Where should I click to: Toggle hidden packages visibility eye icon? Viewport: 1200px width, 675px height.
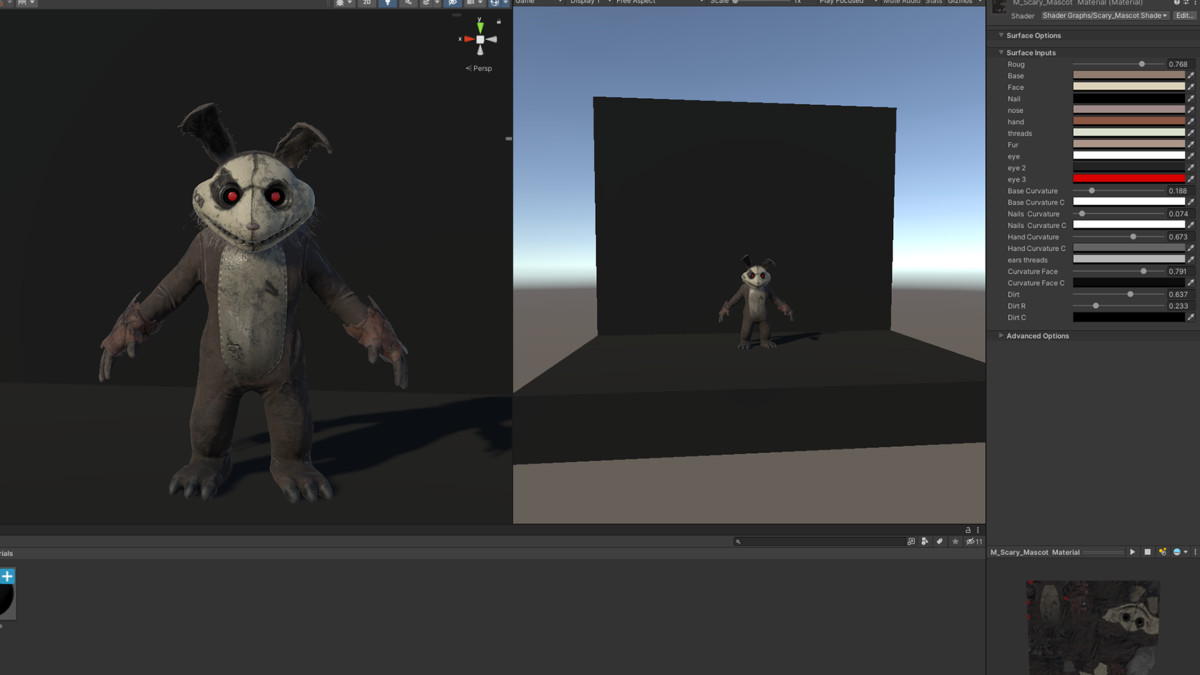972,542
